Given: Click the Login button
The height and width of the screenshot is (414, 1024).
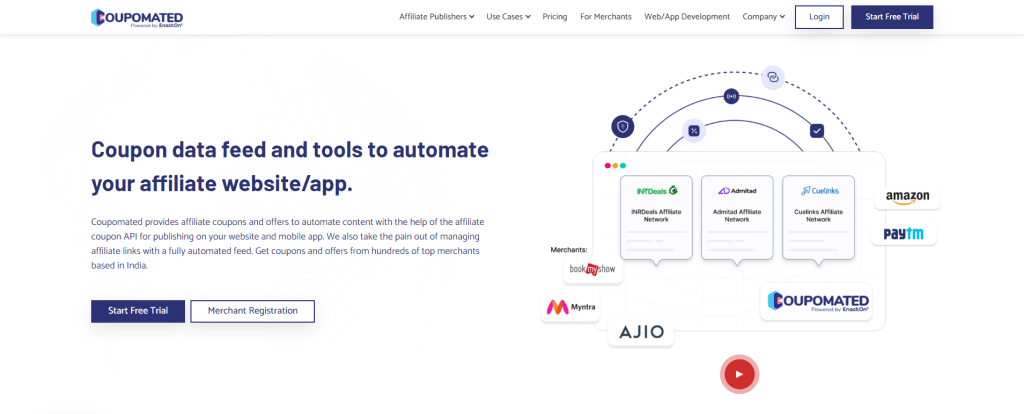Looking at the screenshot, I should pyautogui.click(x=819, y=17).
